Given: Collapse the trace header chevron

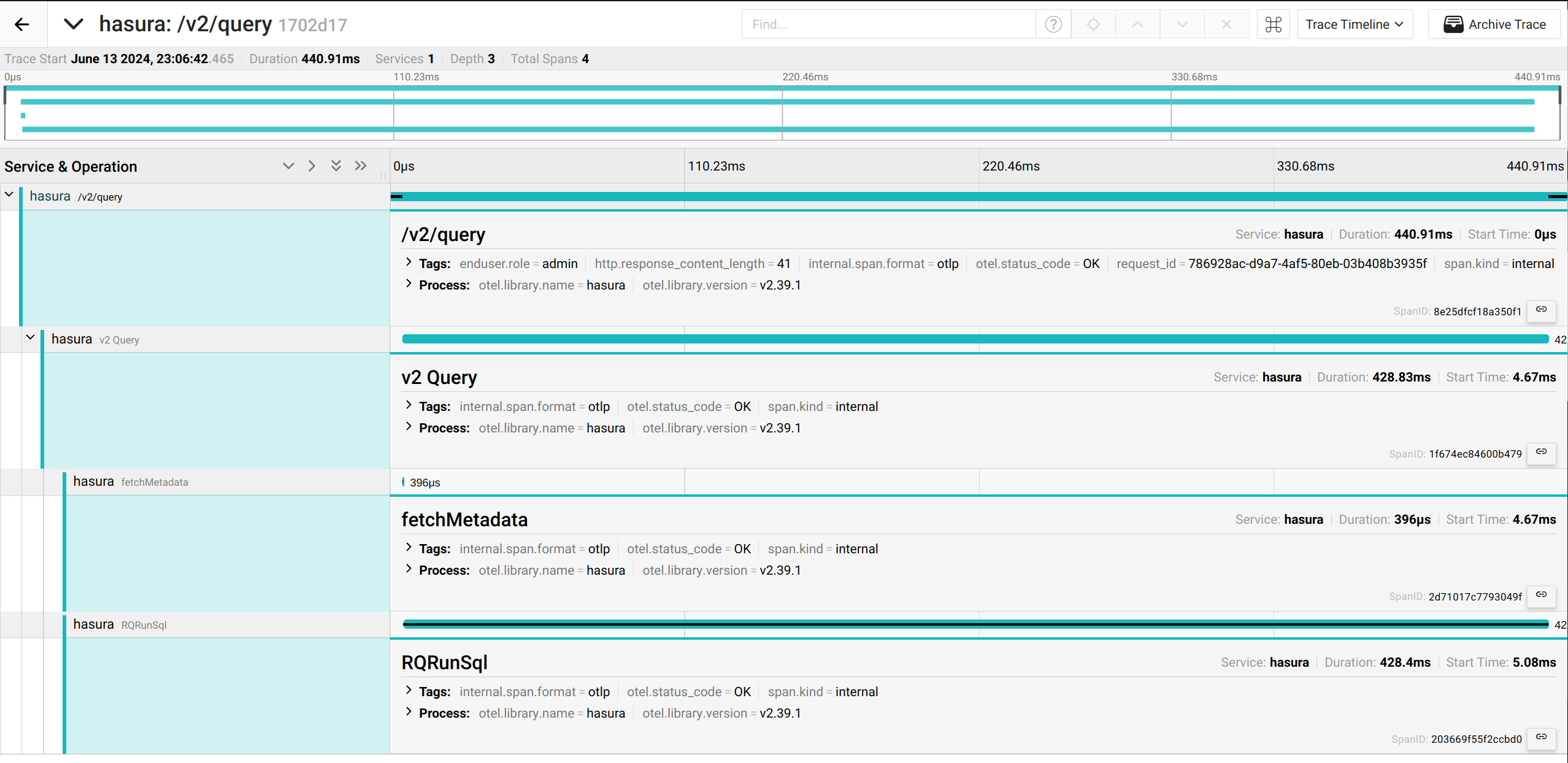Looking at the screenshot, I should click(74, 25).
